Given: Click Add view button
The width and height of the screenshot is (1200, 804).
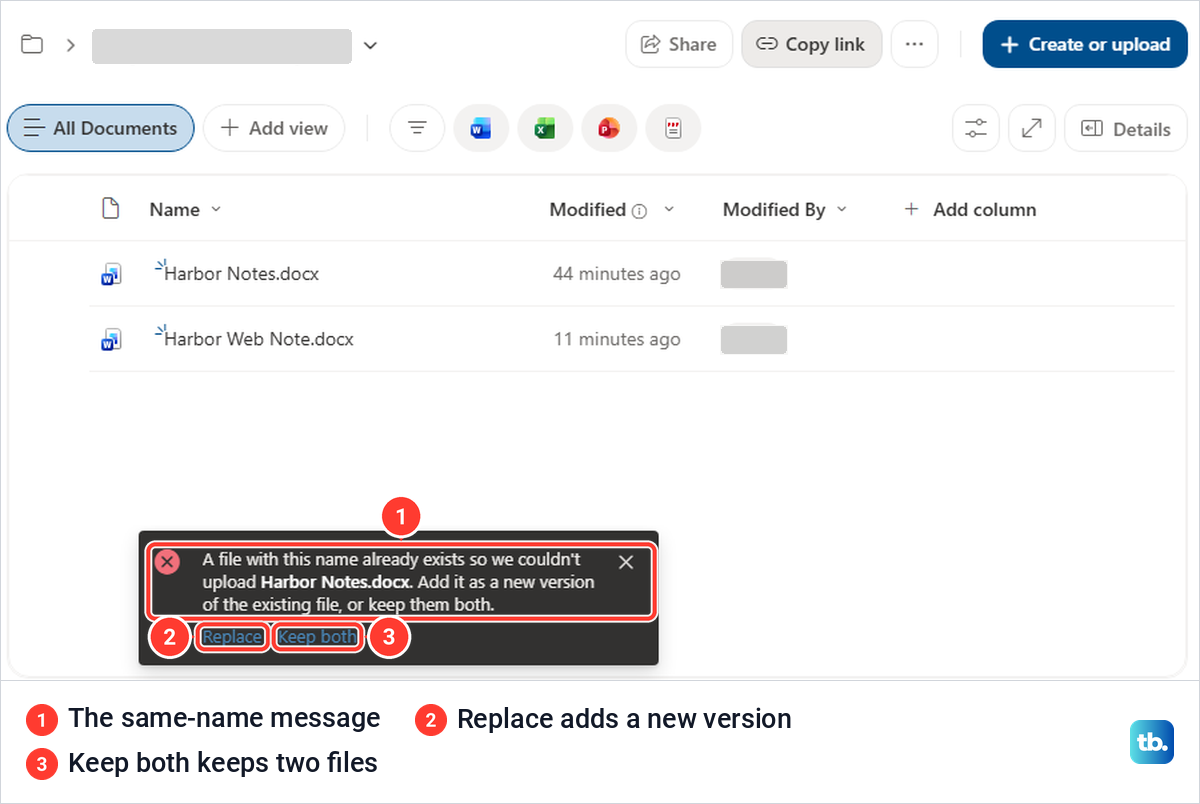Looking at the screenshot, I should [x=274, y=128].
